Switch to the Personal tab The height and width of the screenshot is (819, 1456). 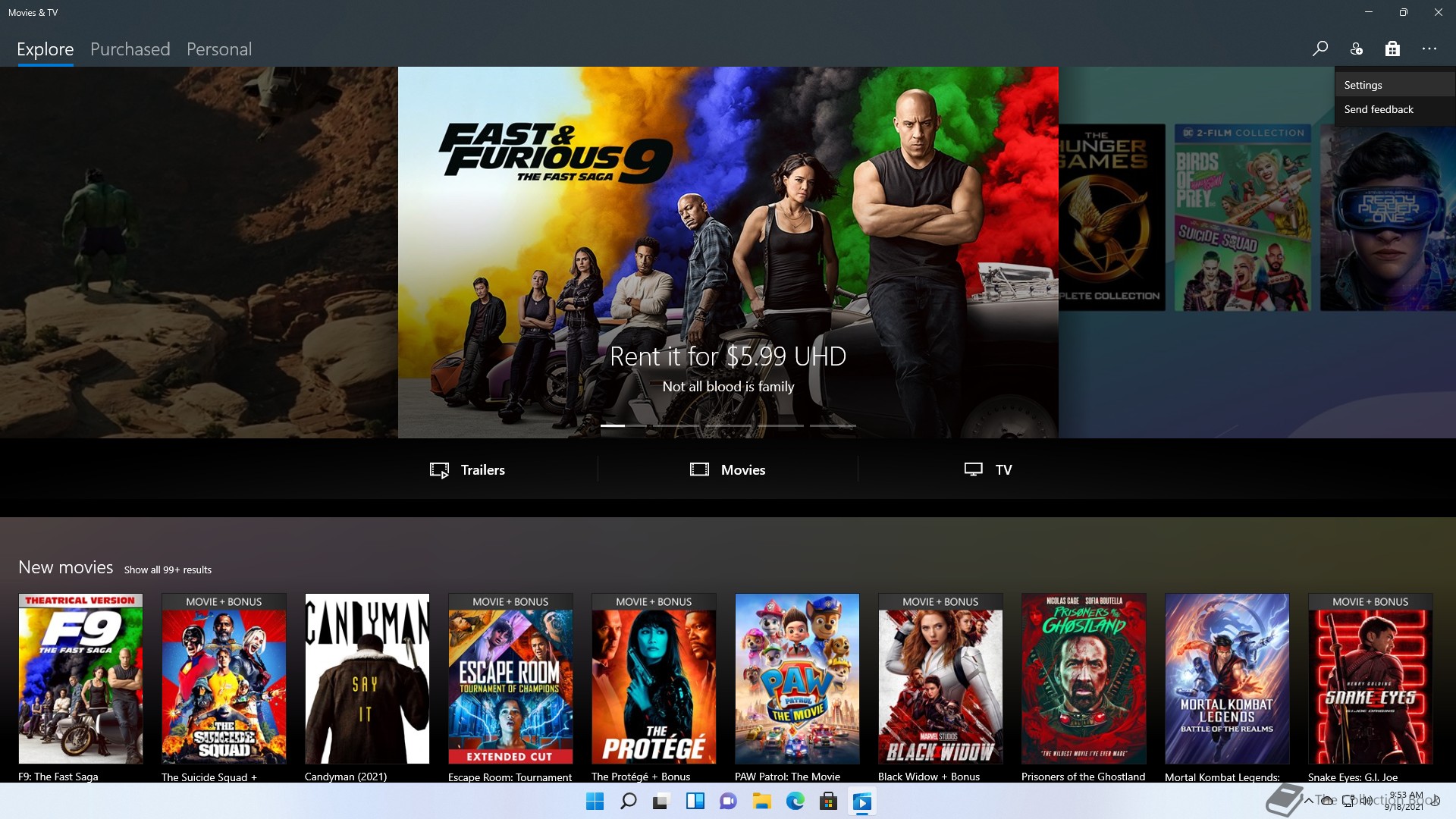coord(219,49)
